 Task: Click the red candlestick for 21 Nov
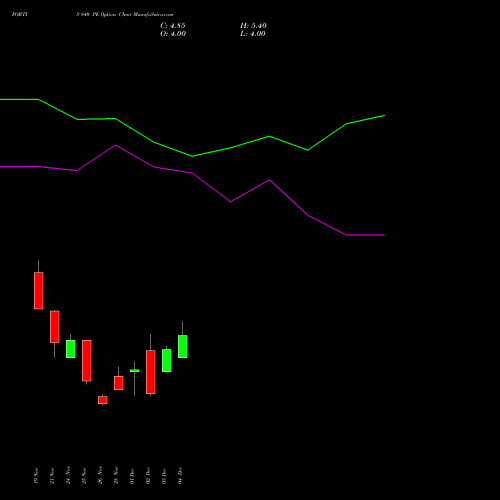[55, 327]
